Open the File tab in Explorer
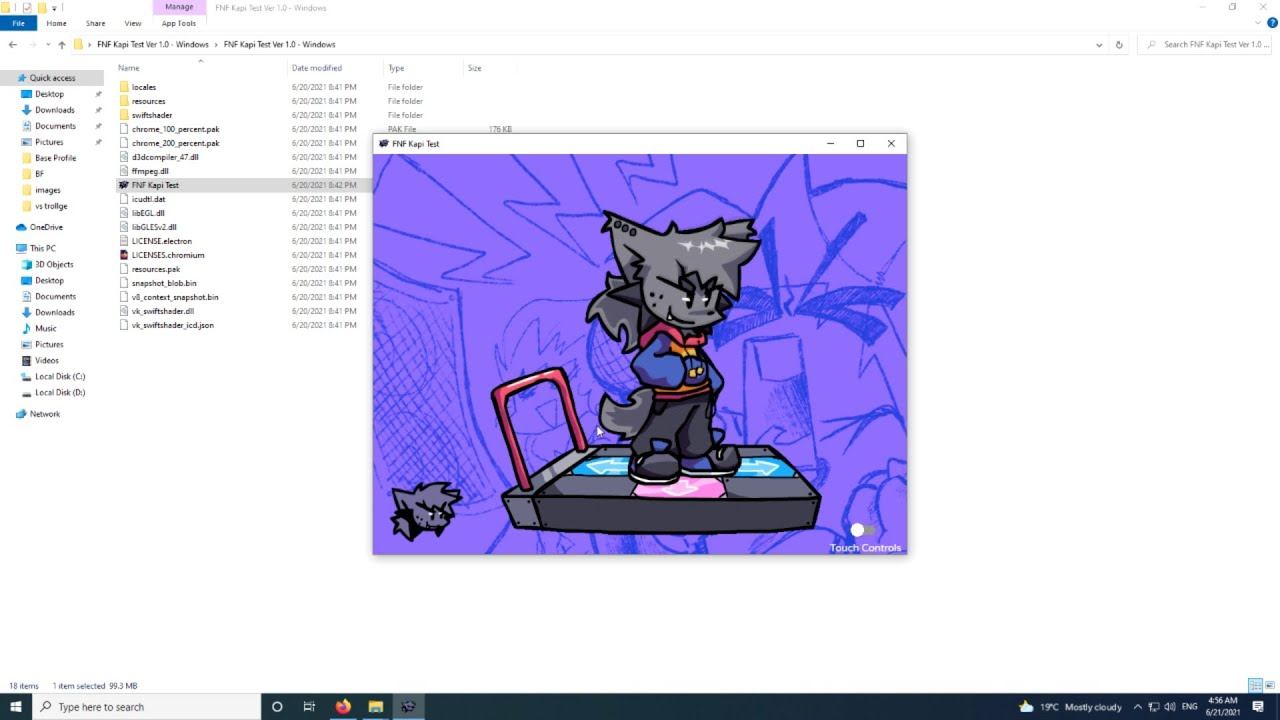The image size is (1280, 720). click(18, 23)
